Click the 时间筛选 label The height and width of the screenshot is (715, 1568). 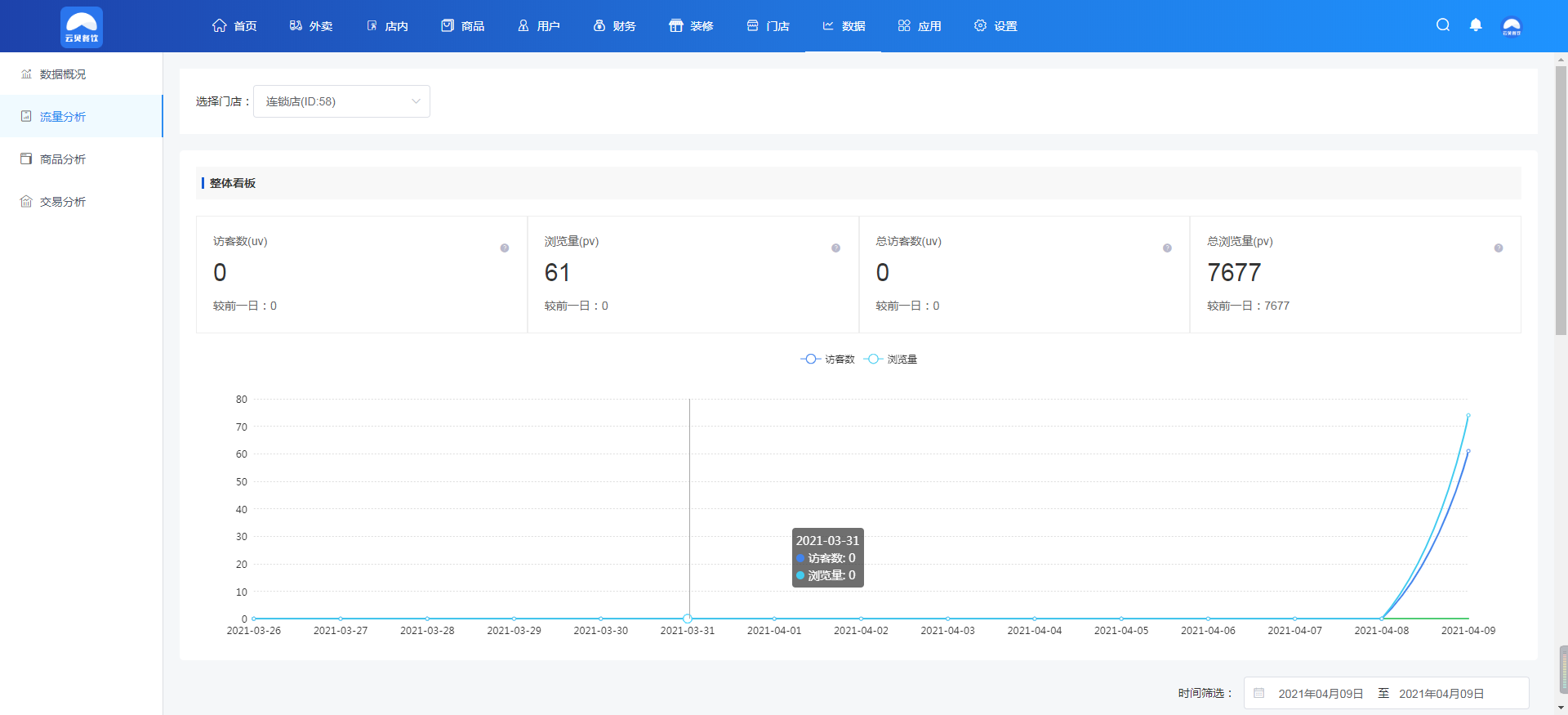pyautogui.click(x=1205, y=693)
